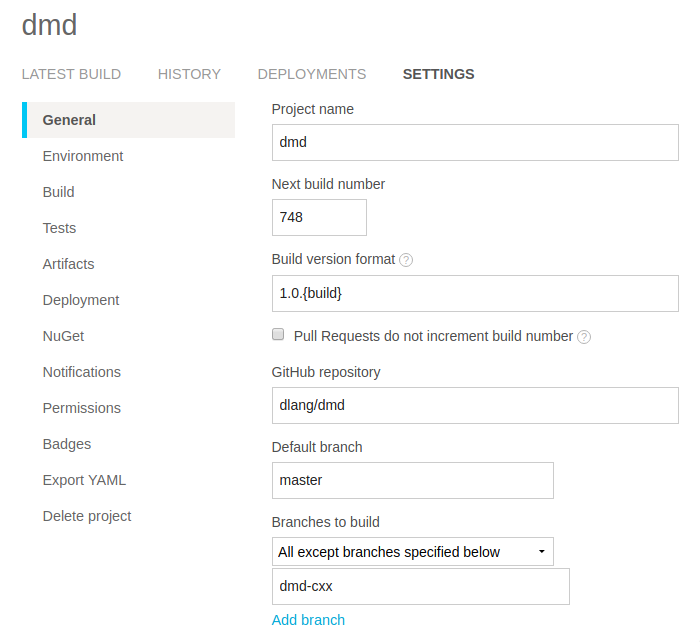Click Delete project in sidebar

pyautogui.click(x=87, y=516)
